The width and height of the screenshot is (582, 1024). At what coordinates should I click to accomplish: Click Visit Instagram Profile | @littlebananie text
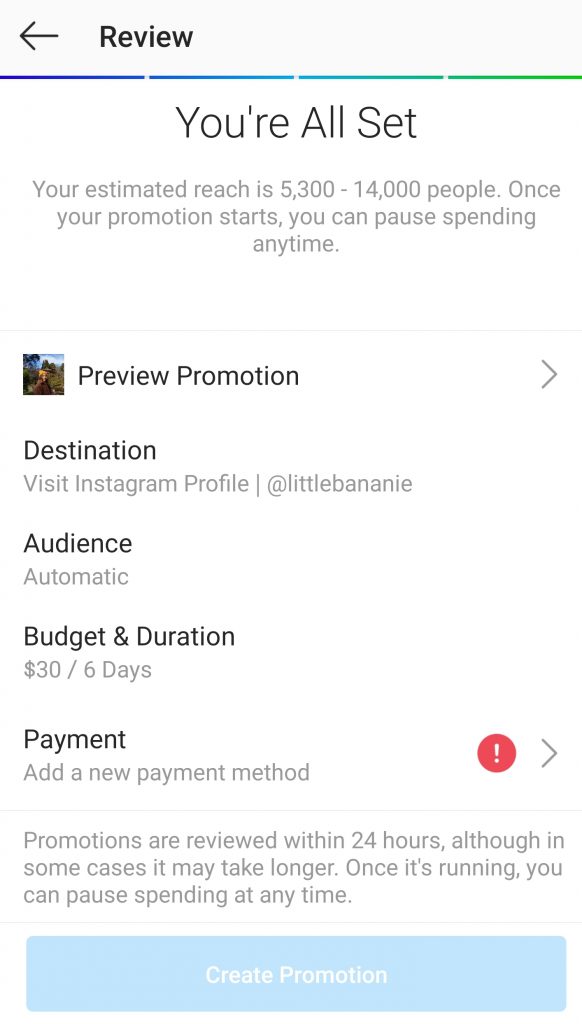218,483
